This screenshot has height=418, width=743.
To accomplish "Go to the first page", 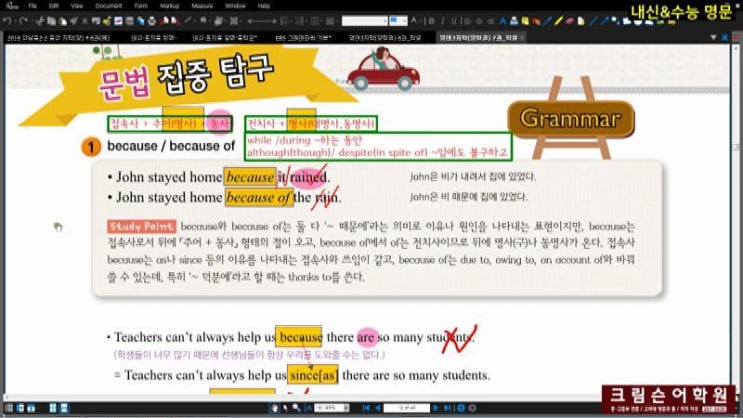I will point(366,408).
